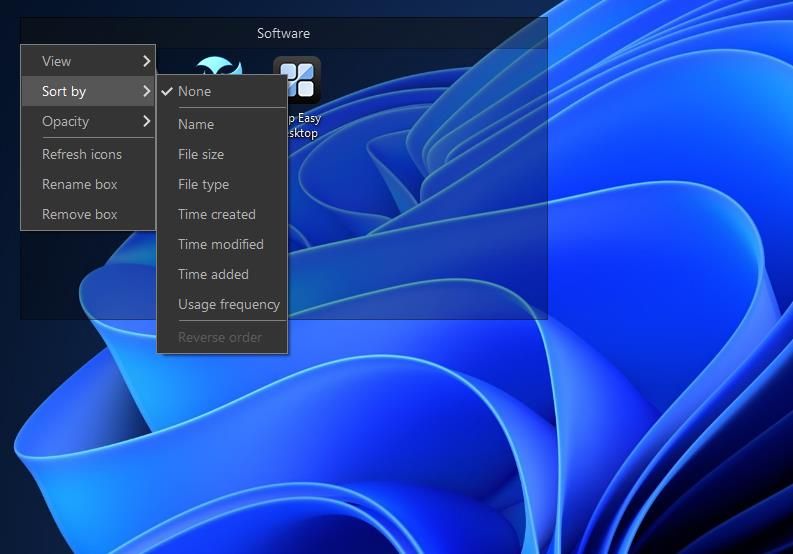793x554 pixels.
Task: Open the Opacity submenu
Action: (88, 121)
